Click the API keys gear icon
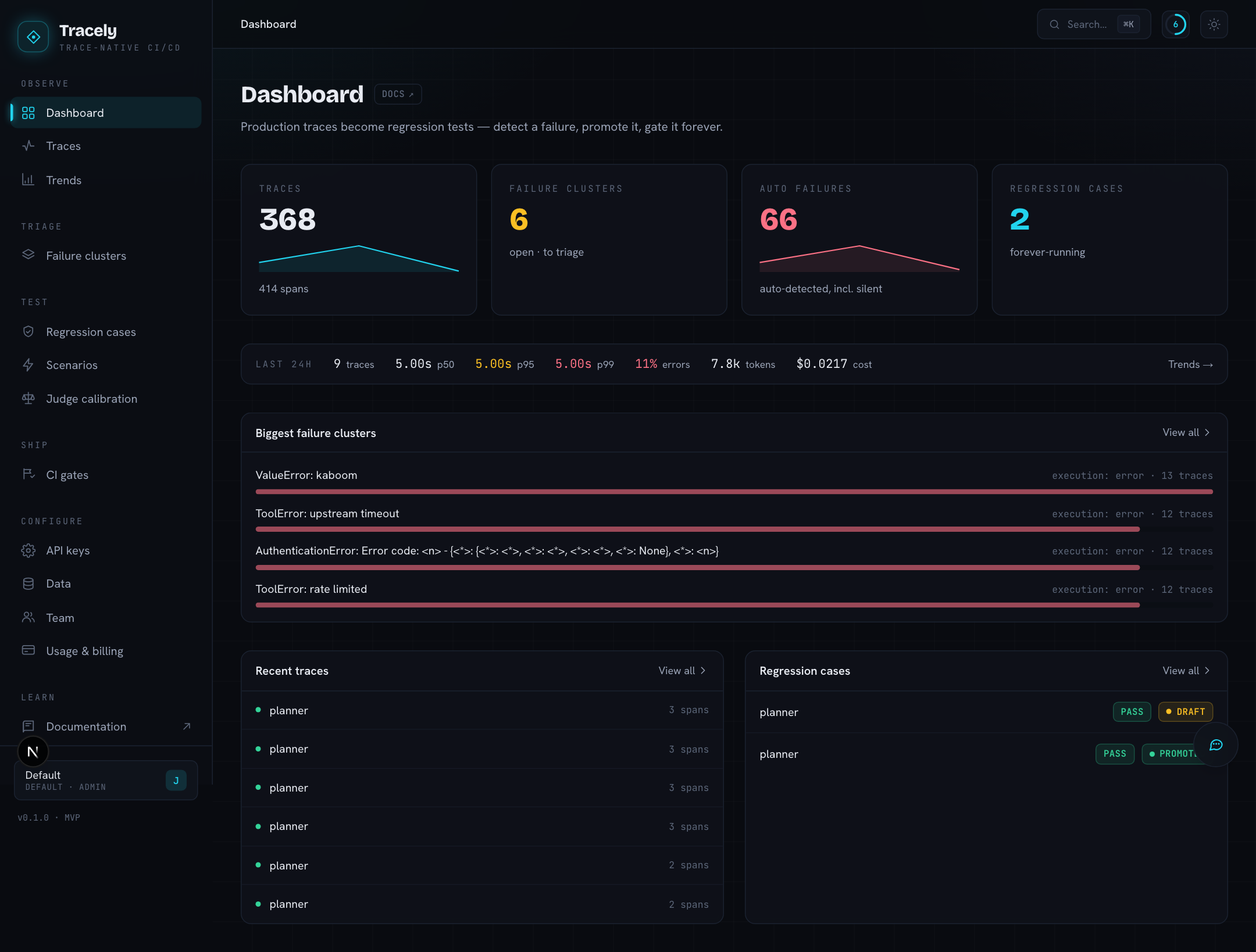This screenshot has height=952, width=1256. 28,550
